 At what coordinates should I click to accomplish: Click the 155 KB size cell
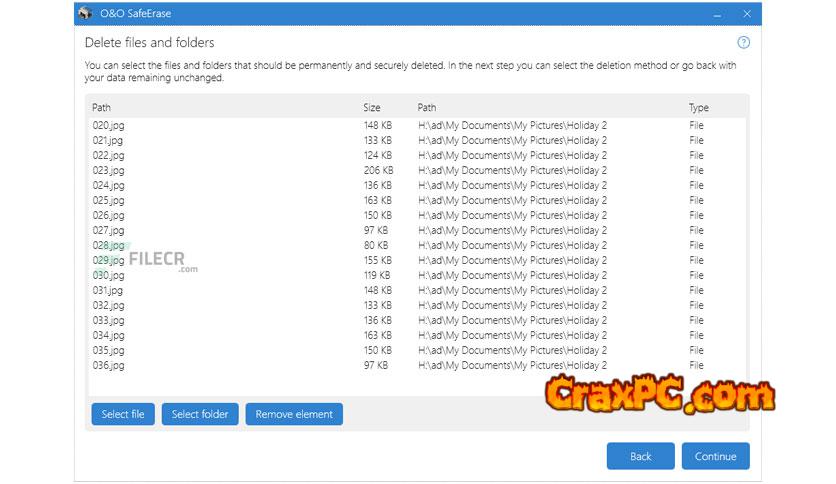[x=378, y=260]
